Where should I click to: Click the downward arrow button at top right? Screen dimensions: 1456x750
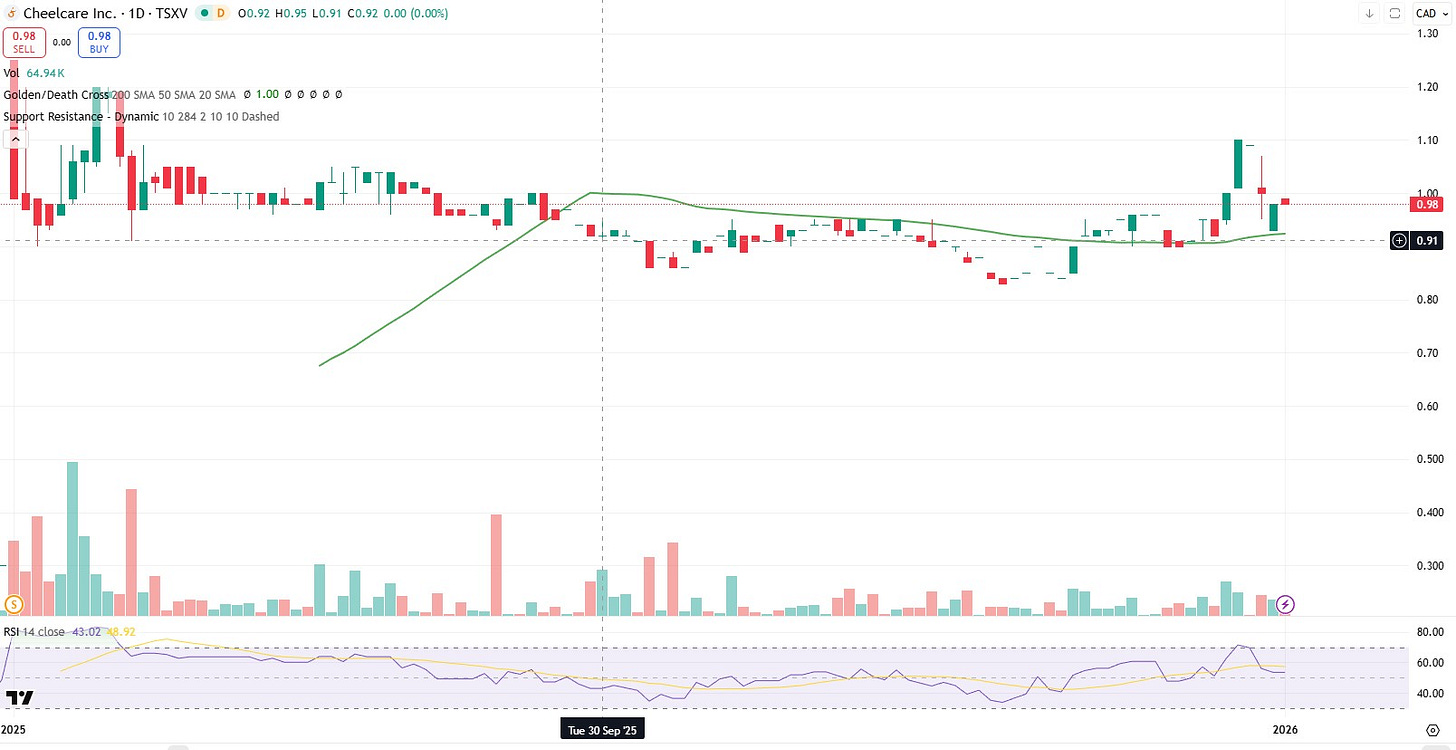coord(1369,13)
